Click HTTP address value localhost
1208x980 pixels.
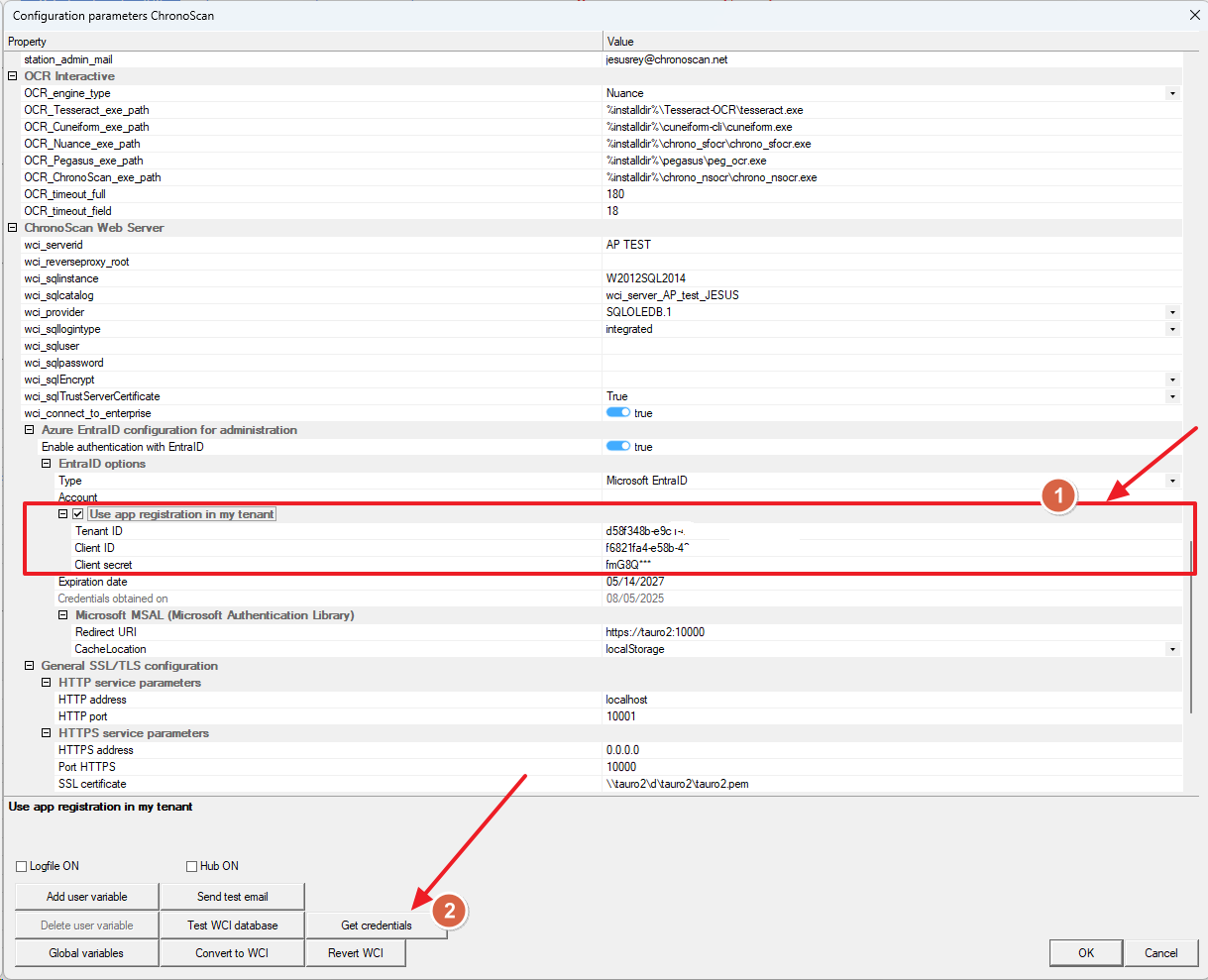pyautogui.click(x=627, y=700)
